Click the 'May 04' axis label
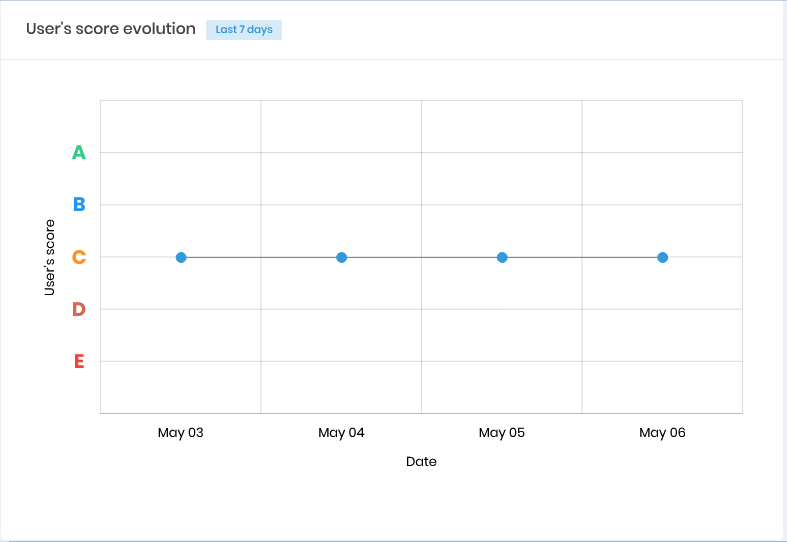The width and height of the screenshot is (787, 542). tap(341, 433)
